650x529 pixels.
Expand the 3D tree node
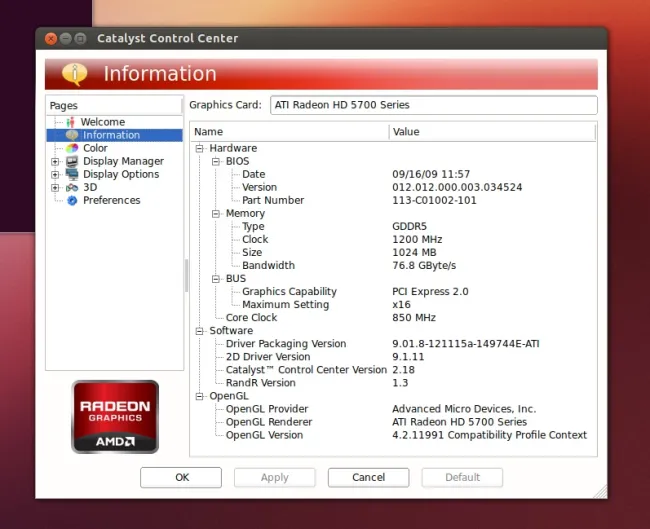[x=55, y=187]
